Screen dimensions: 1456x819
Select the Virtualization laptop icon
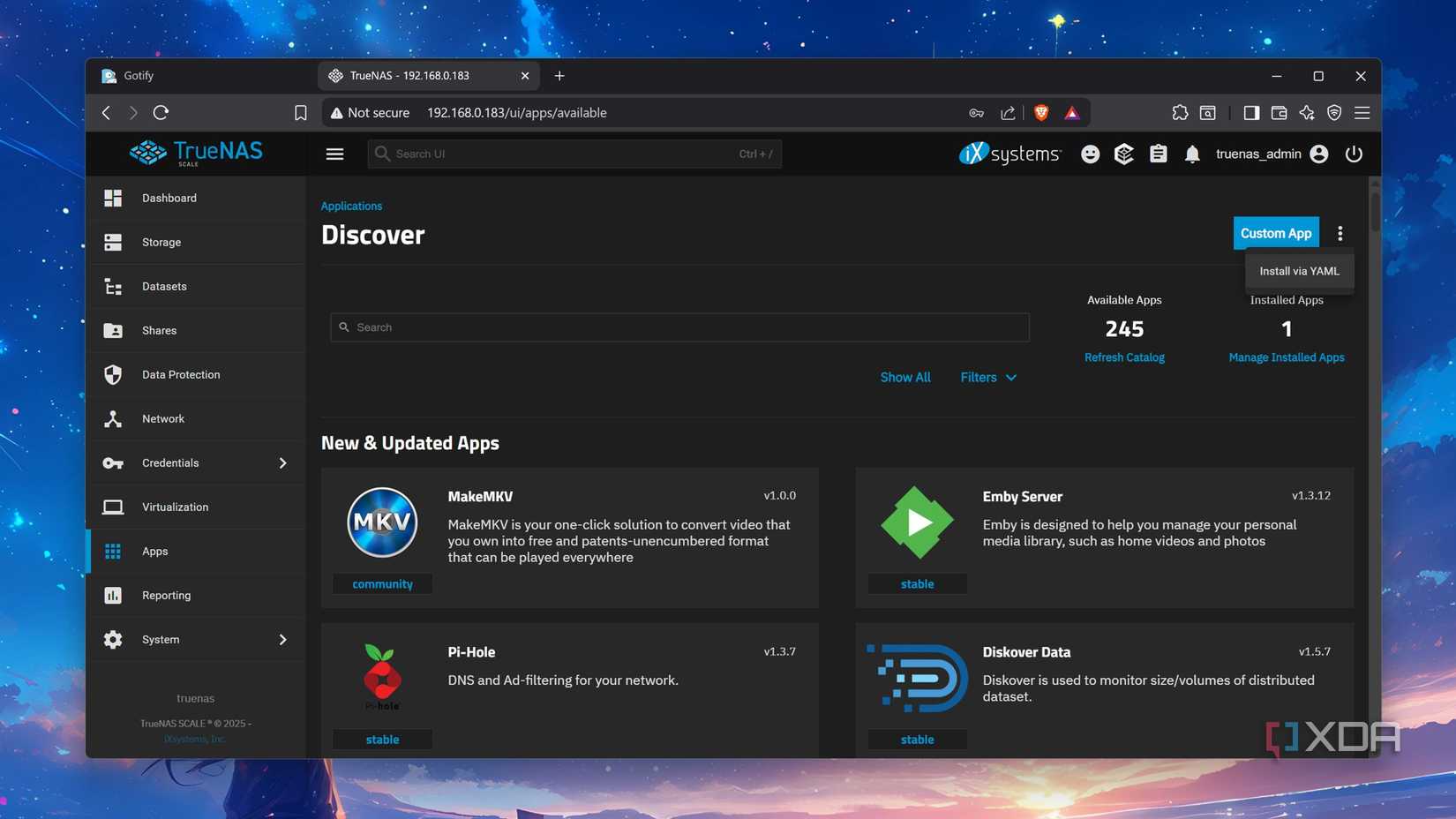tap(113, 507)
